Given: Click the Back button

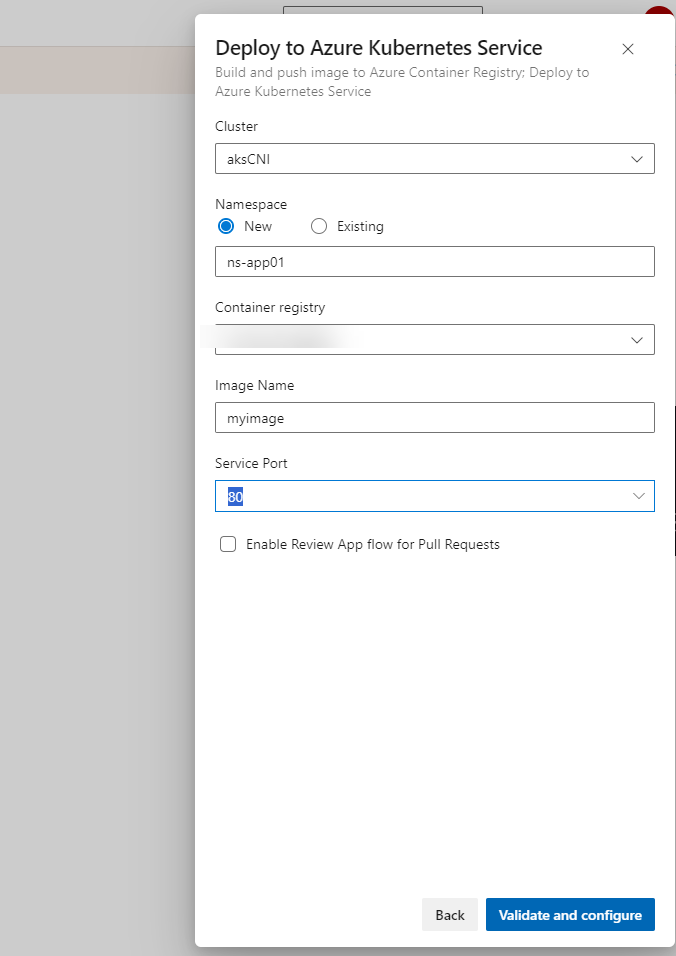Looking at the screenshot, I should (x=450, y=915).
